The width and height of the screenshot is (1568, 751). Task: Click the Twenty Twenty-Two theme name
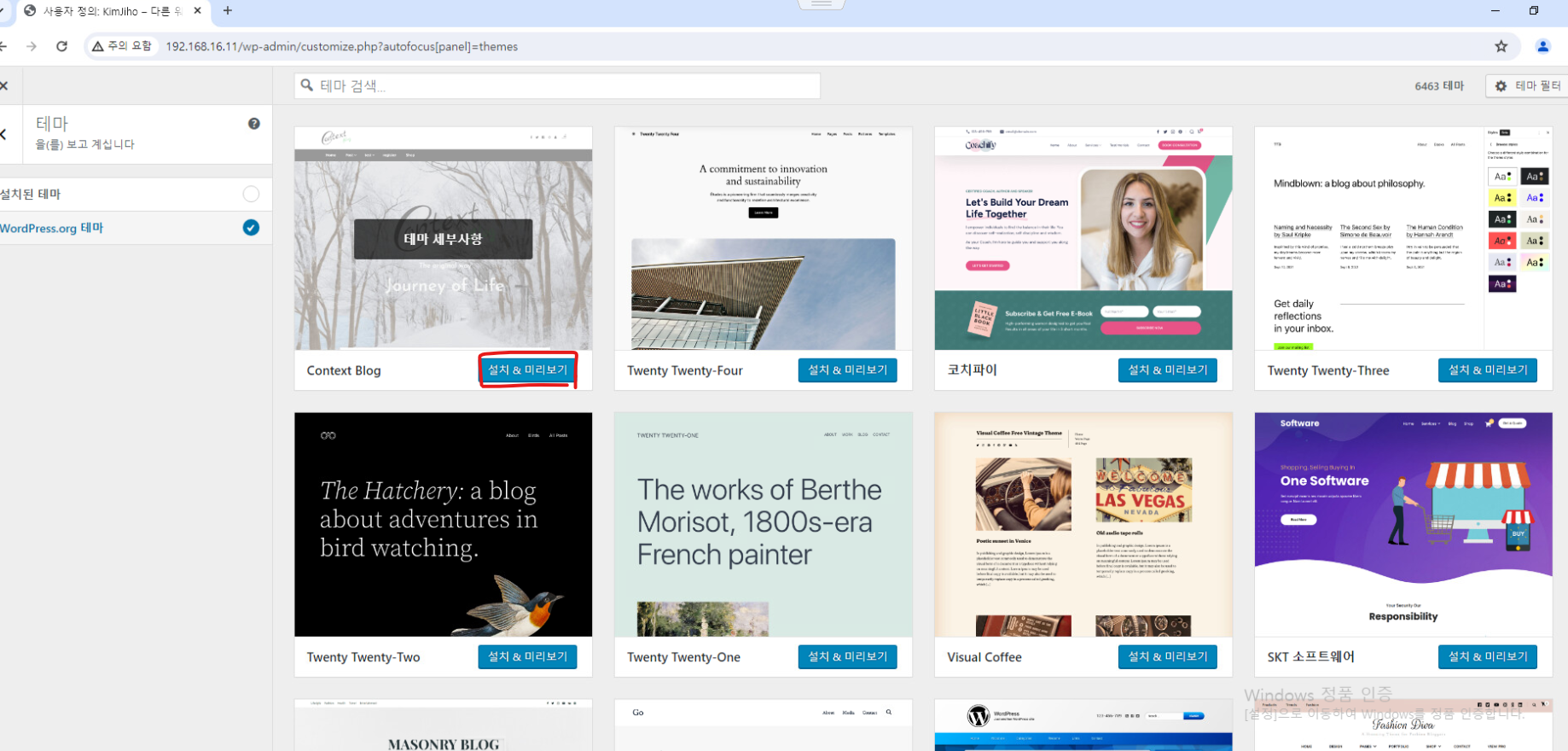click(x=363, y=657)
